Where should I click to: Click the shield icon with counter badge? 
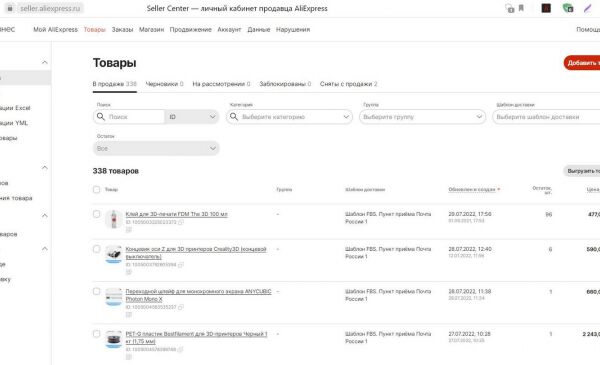509,8
